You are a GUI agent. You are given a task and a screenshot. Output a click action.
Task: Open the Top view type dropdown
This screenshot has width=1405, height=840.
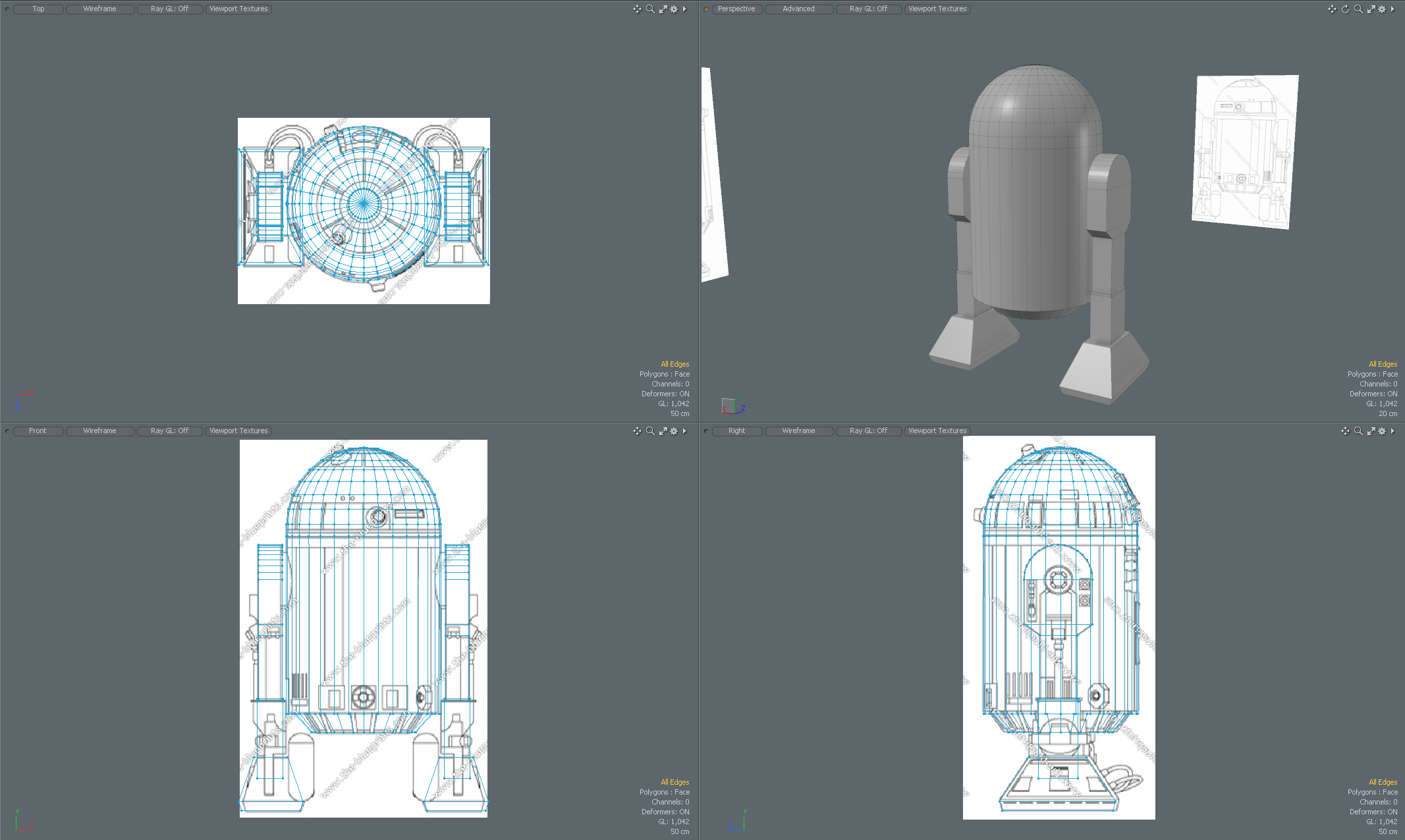[x=38, y=9]
